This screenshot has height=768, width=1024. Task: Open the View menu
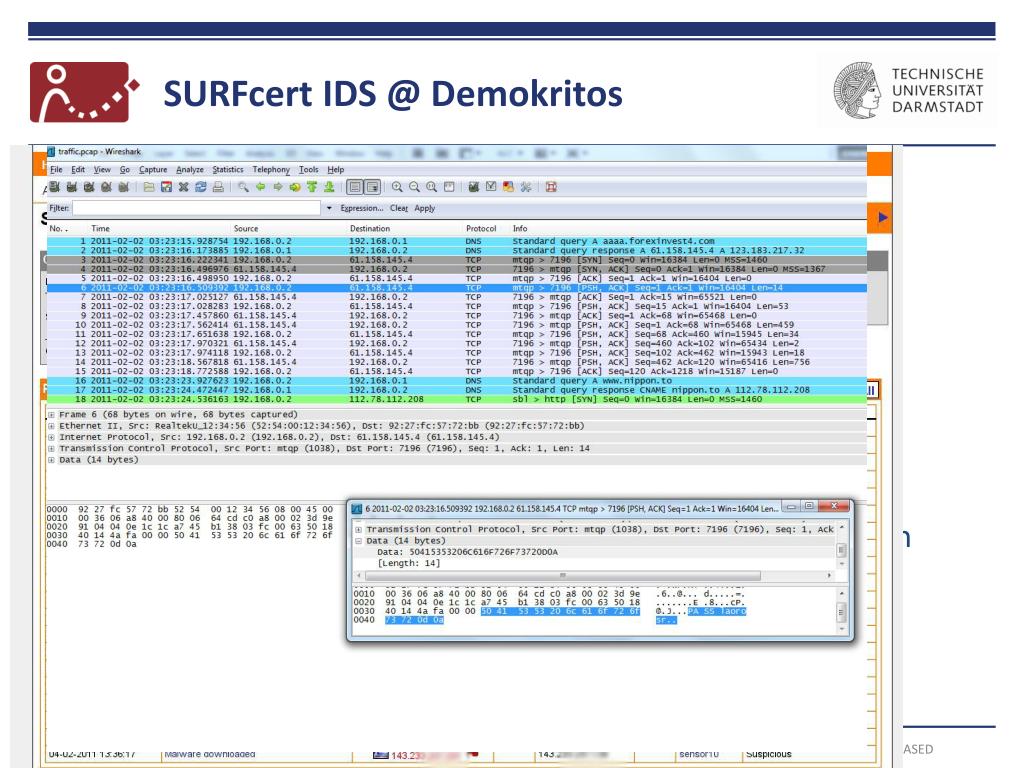click(x=102, y=170)
